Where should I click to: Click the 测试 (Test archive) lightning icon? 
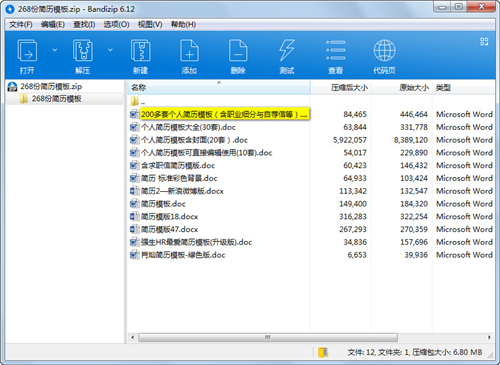point(287,50)
